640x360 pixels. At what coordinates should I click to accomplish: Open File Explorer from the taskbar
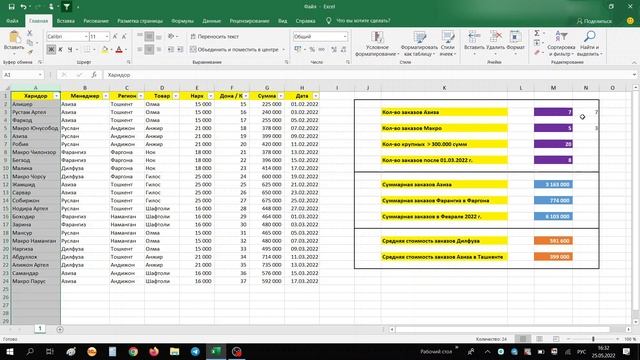(174, 351)
